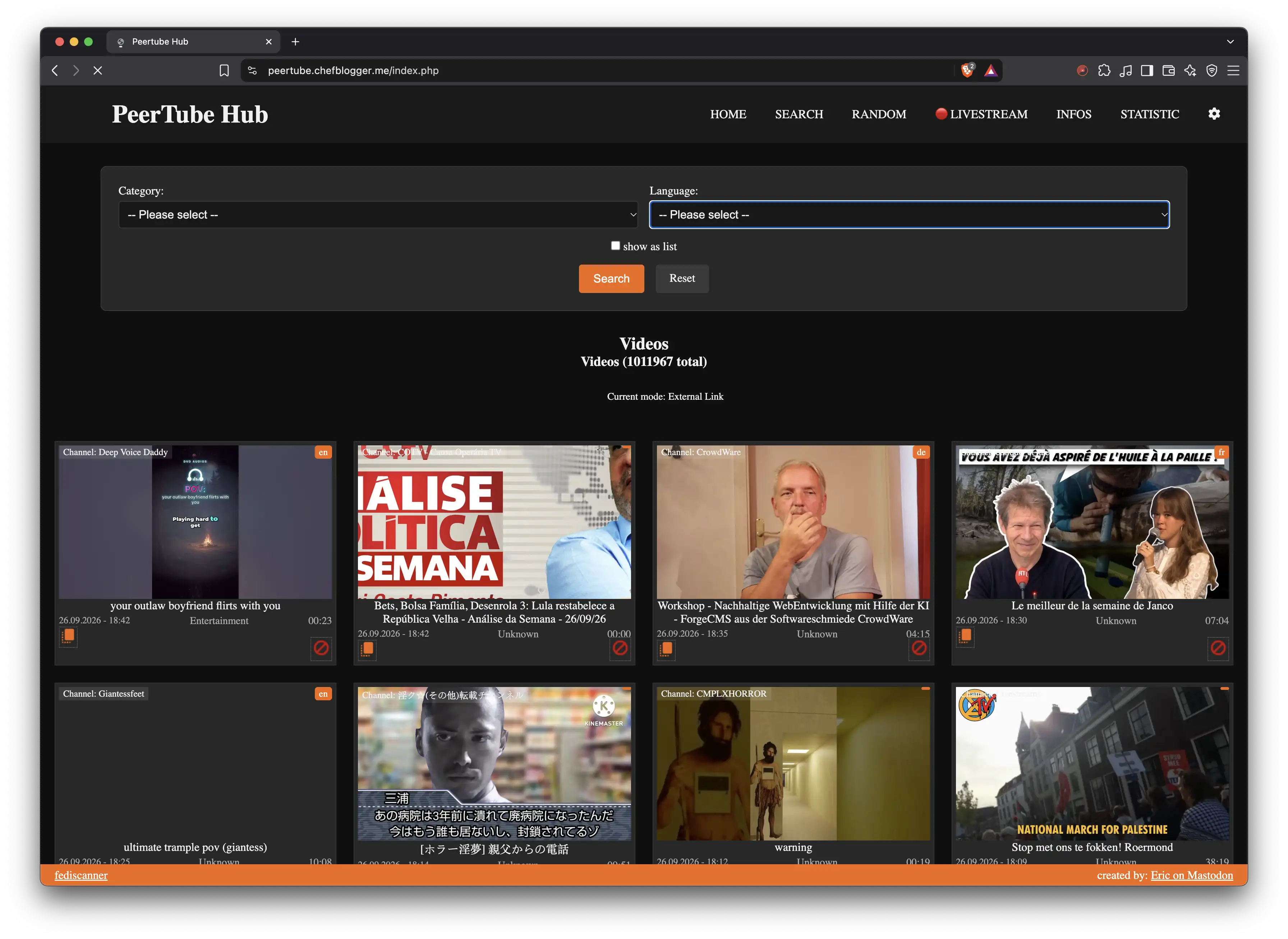Click block icon on Le meilleur de la semaine video
Viewport: 1288px width, 939px height.
coord(1218,648)
